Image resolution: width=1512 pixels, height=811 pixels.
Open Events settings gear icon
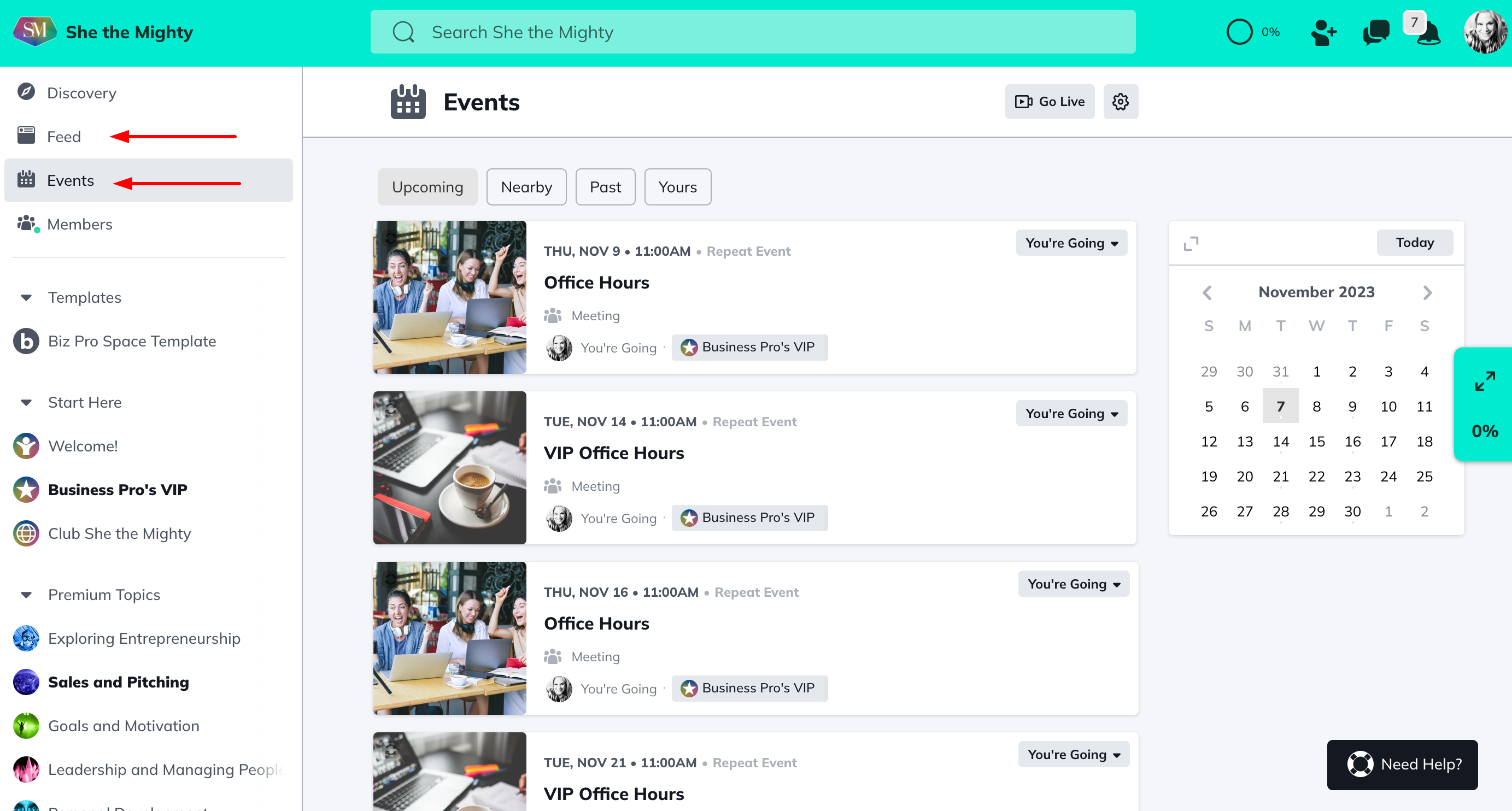1120,102
